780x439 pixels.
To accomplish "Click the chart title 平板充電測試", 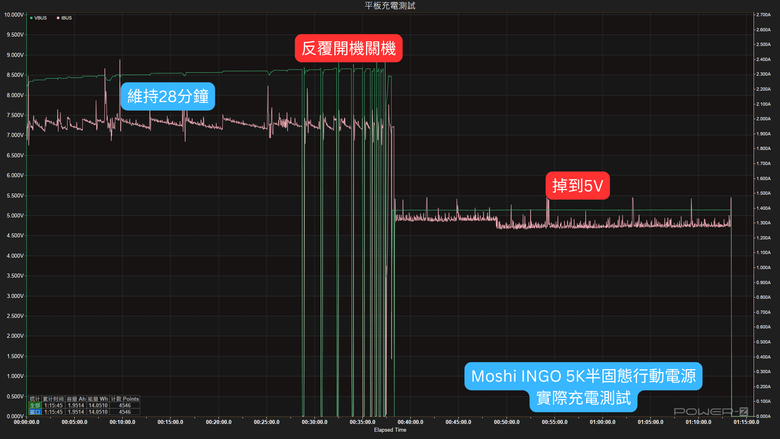I will click(390, 5).
